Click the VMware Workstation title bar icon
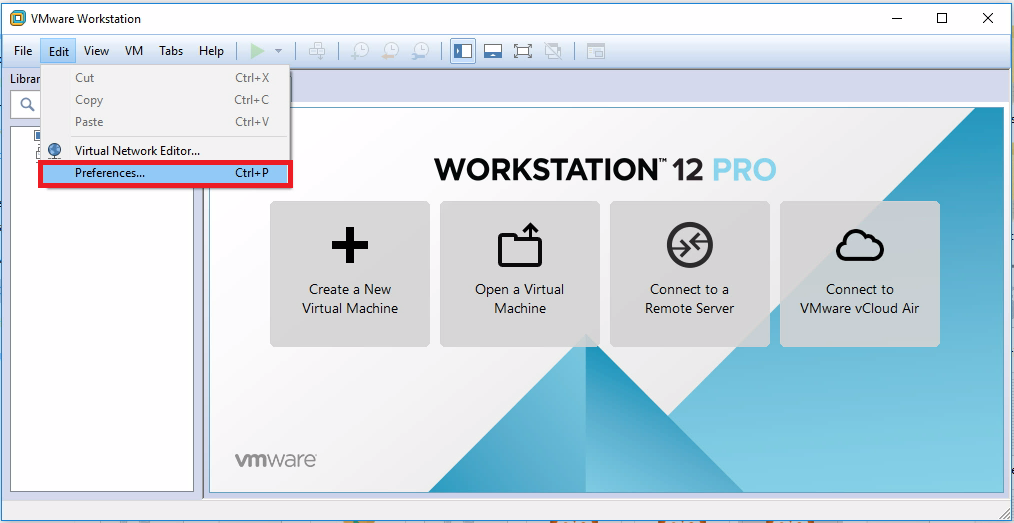This screenshot has width=1014, height=523. (17, 19)
